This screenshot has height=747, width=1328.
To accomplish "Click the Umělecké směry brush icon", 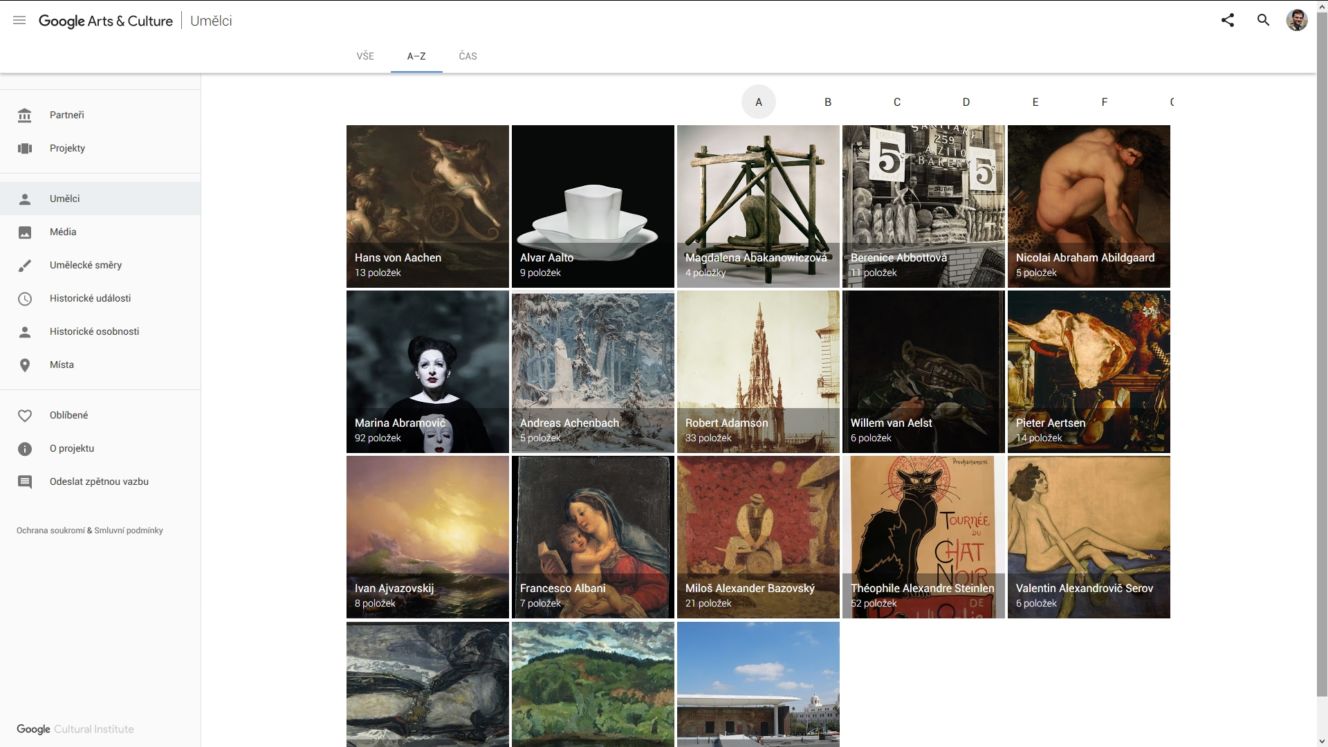I will 25,265.
